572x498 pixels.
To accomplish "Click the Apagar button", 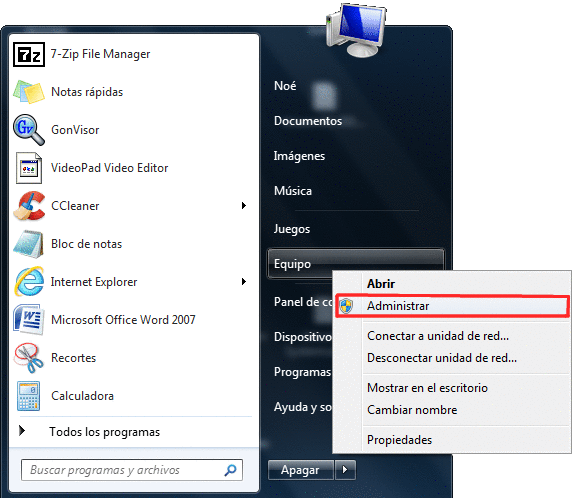I will (x=301, y=470).
